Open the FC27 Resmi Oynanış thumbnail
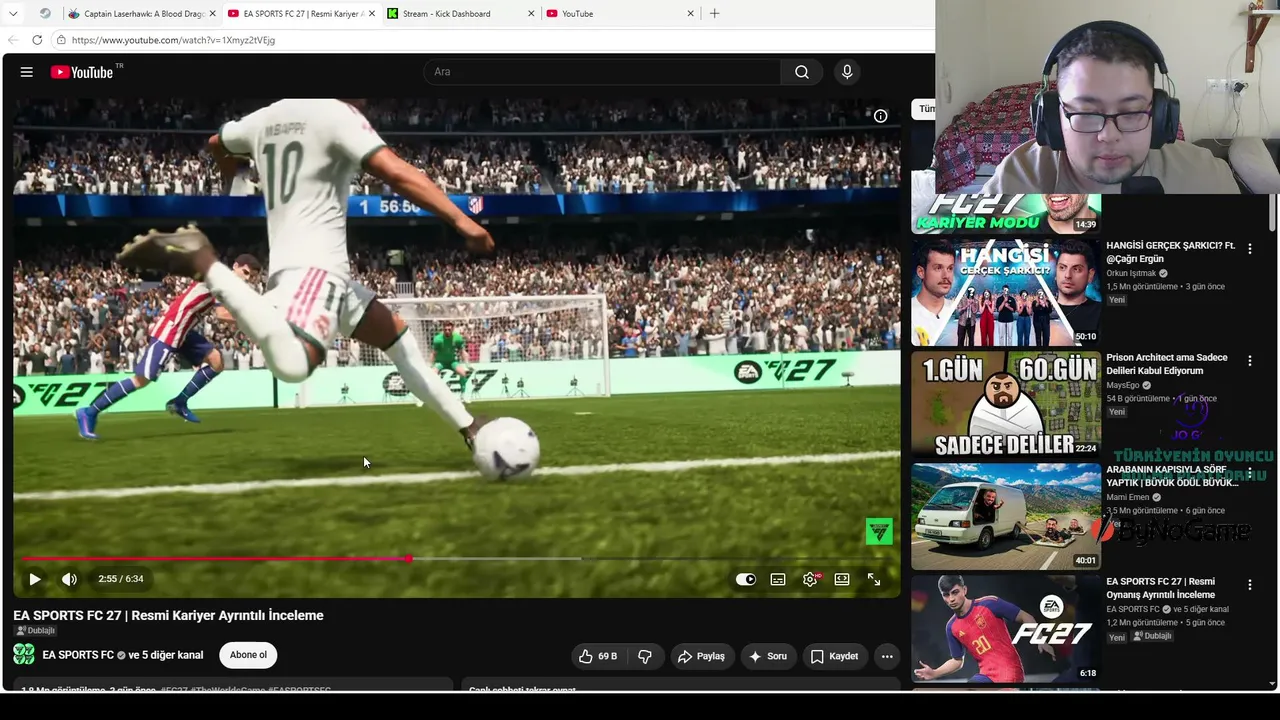 pyautogui.click(x=1006, y=628)
